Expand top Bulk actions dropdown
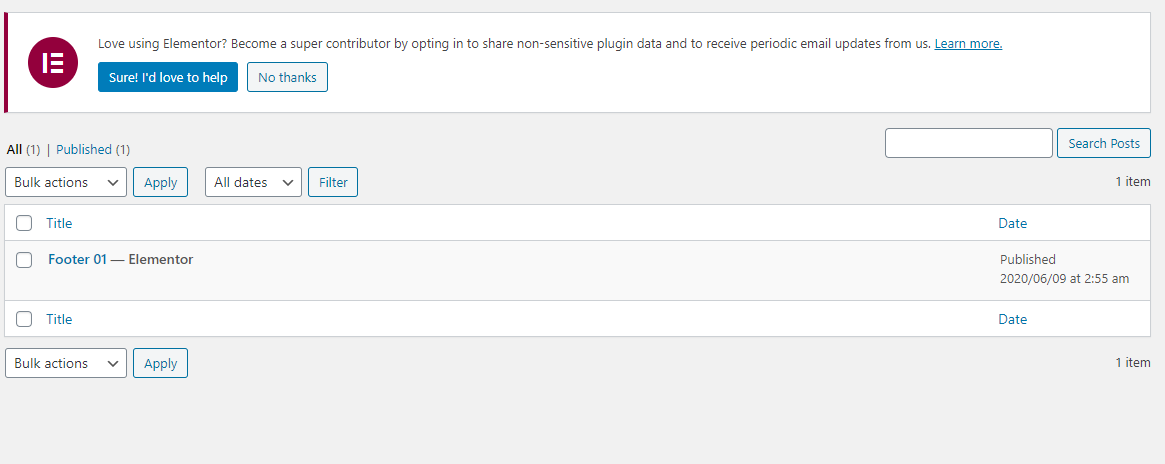 coord(66,182)
